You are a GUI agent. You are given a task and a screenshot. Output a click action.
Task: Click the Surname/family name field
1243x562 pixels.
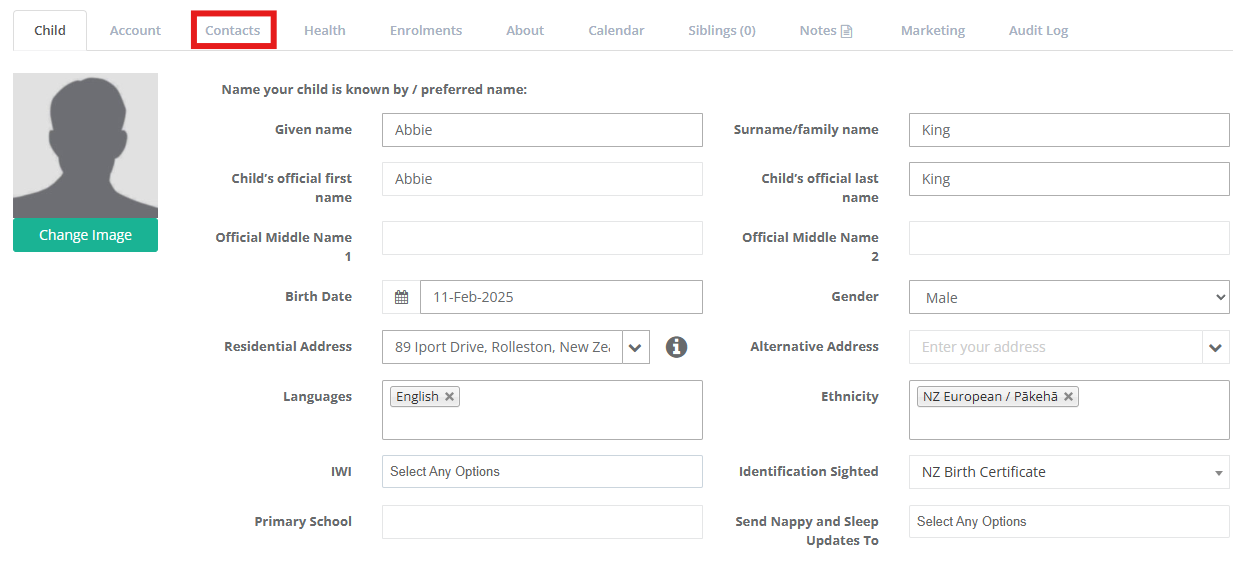point(1069,130)
